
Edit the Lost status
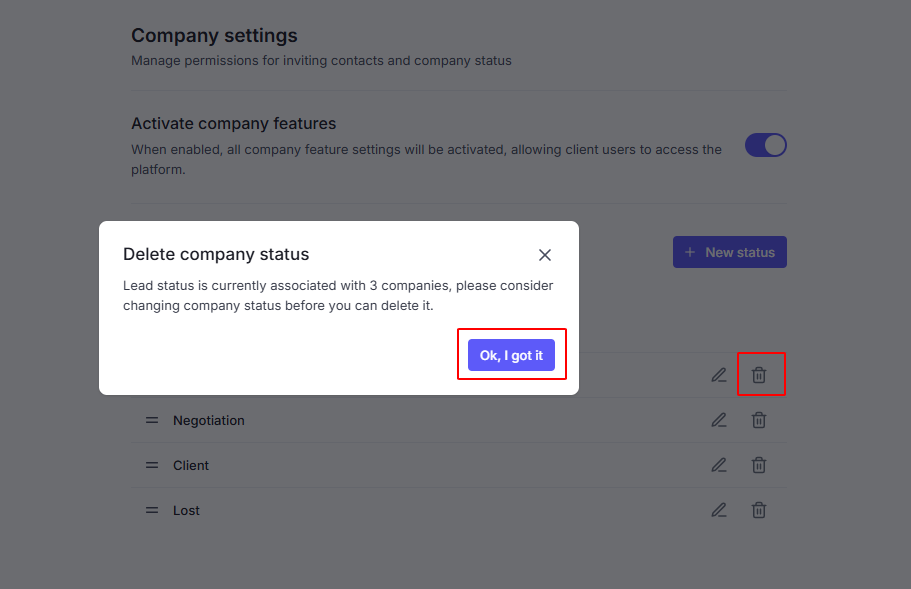pos(718,510)
